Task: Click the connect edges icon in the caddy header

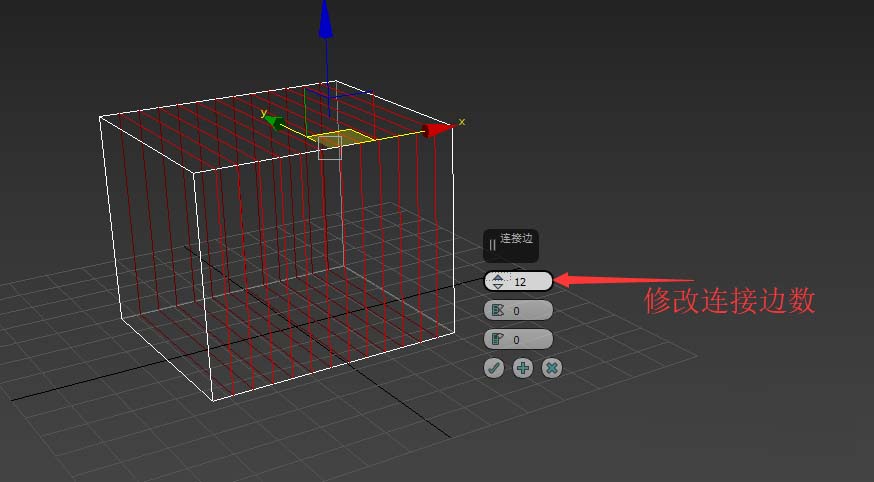Action: coord(492,245)
